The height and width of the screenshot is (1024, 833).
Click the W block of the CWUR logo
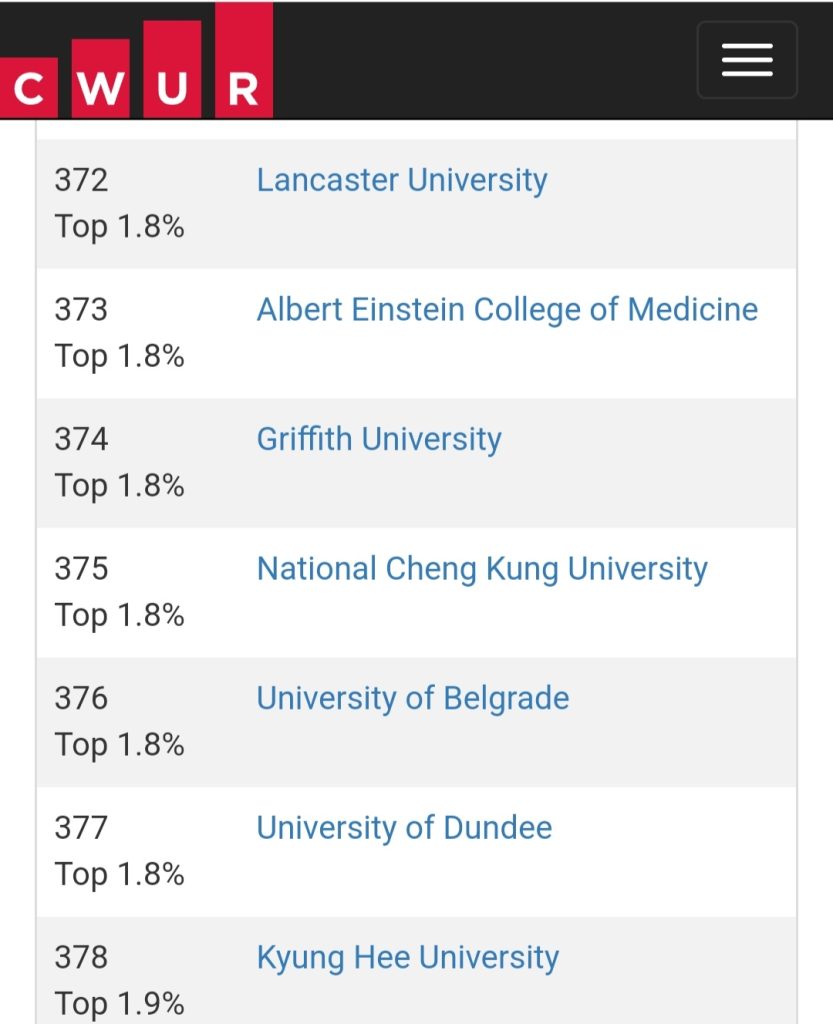pos(101,78)
